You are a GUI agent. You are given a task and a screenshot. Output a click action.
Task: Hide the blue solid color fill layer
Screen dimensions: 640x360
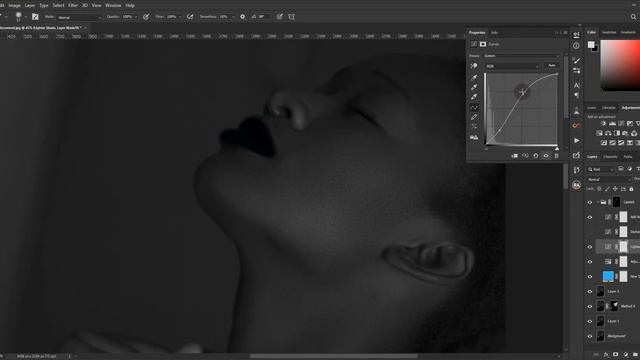point(590,277)
